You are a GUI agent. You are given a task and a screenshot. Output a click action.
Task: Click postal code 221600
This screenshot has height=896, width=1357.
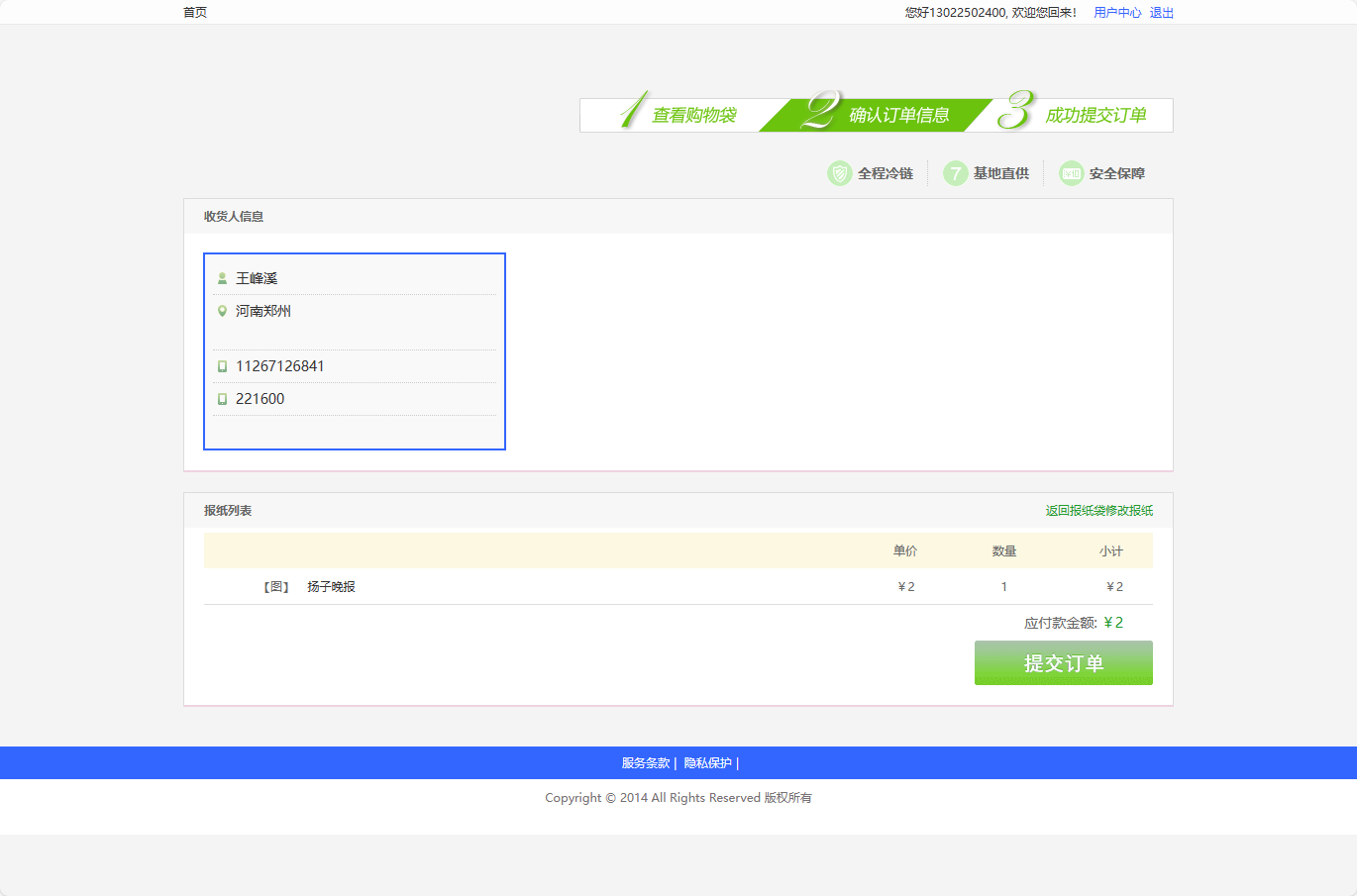pos(261,399)
